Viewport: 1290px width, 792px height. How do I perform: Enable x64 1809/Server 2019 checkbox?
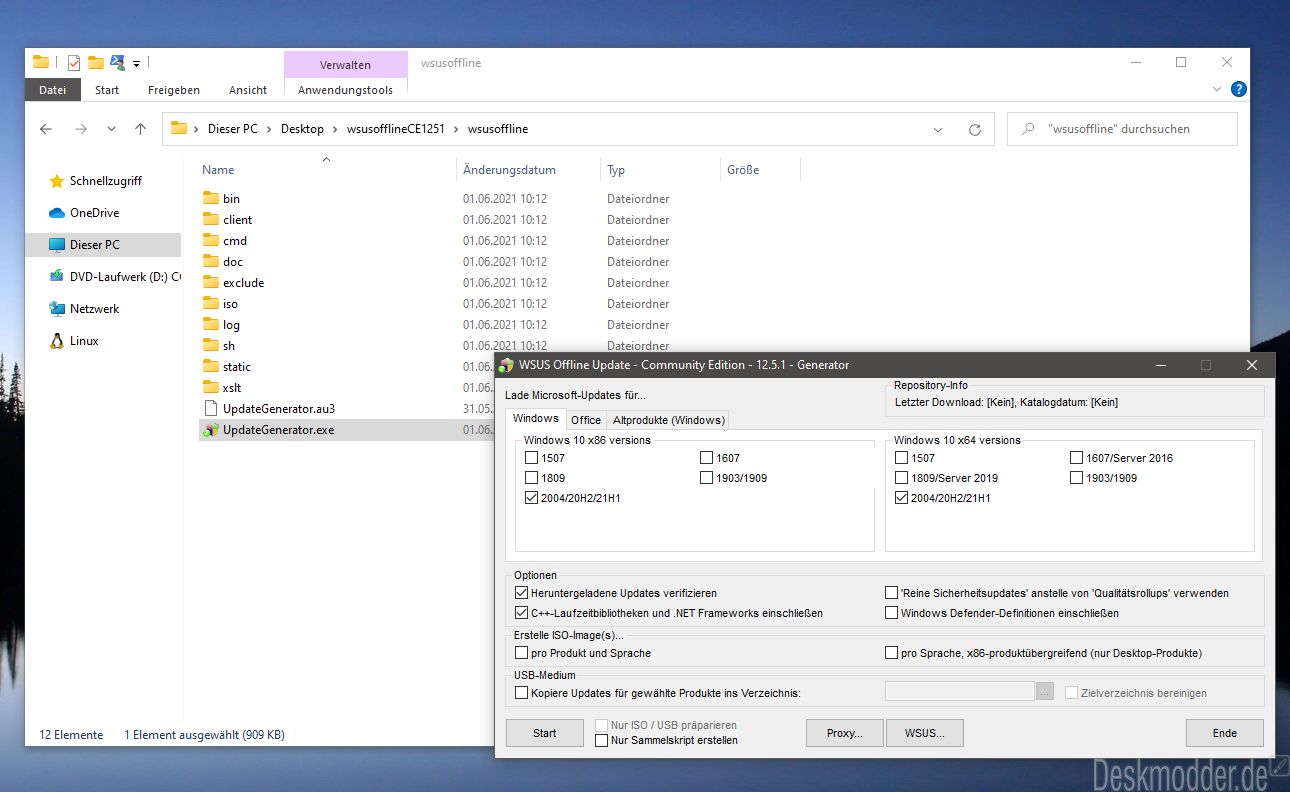tap(901, 478)
